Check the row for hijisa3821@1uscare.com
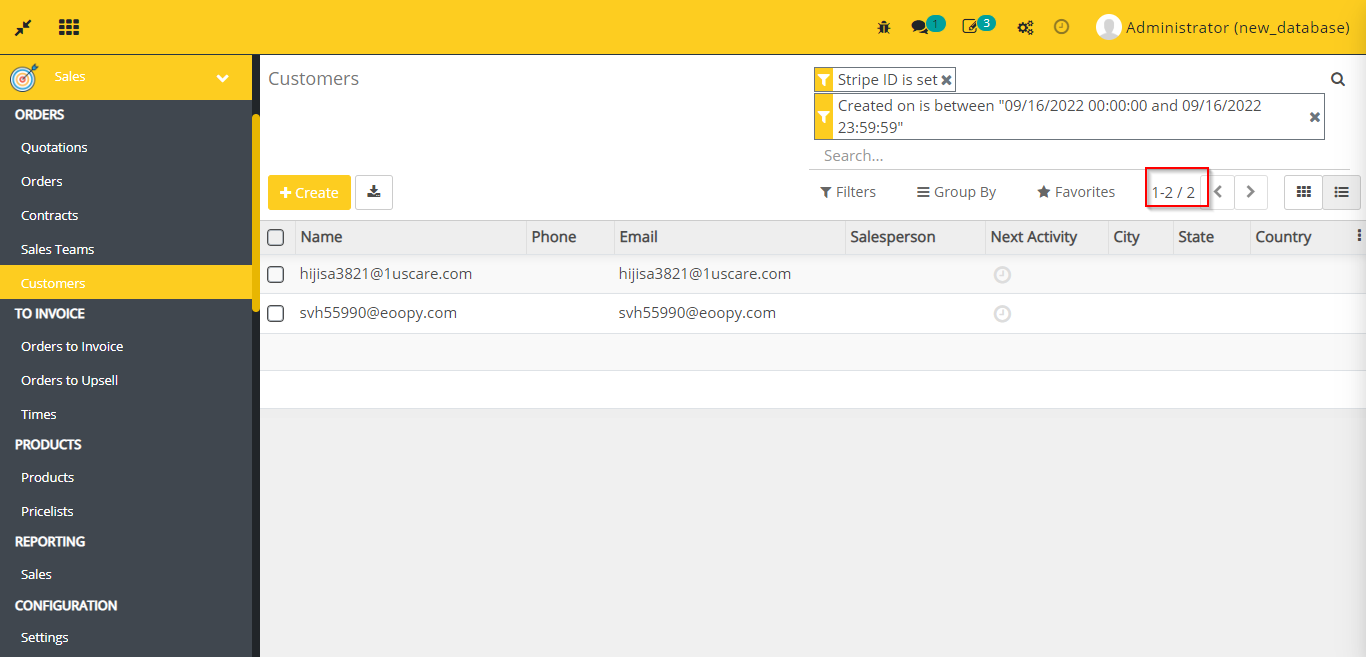The height and width of the screenshot is (657, 1366). click(275, 274)
